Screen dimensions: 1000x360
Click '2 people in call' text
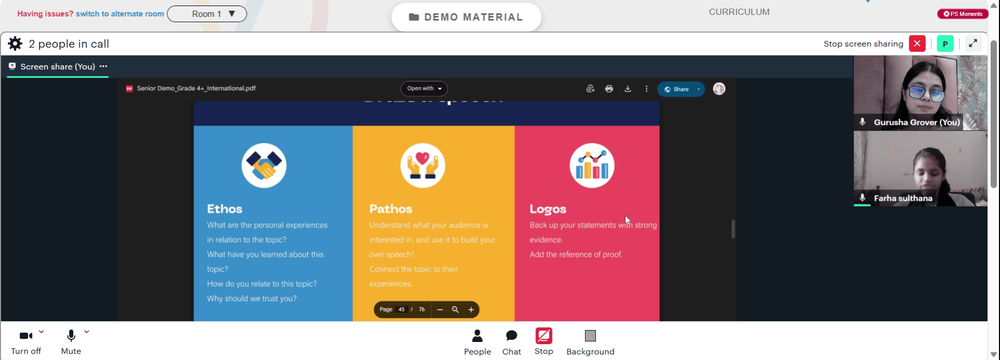pos(69,44)
